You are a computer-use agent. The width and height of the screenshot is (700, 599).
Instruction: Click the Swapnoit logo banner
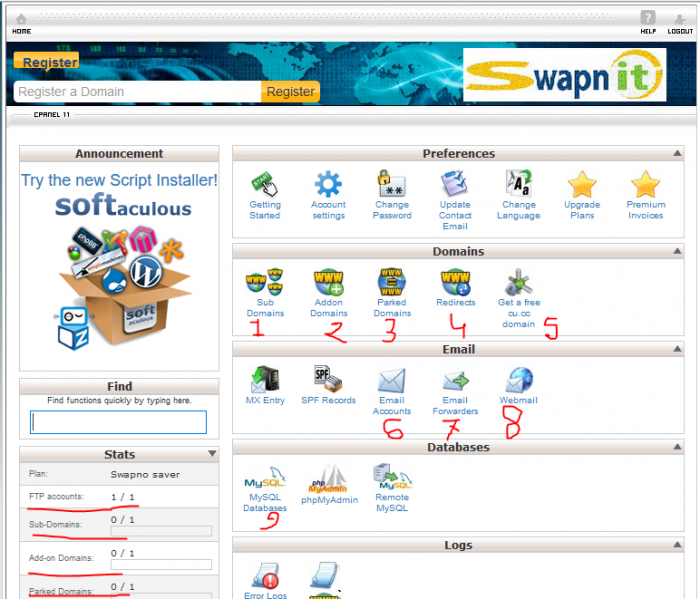pos(565,75)
